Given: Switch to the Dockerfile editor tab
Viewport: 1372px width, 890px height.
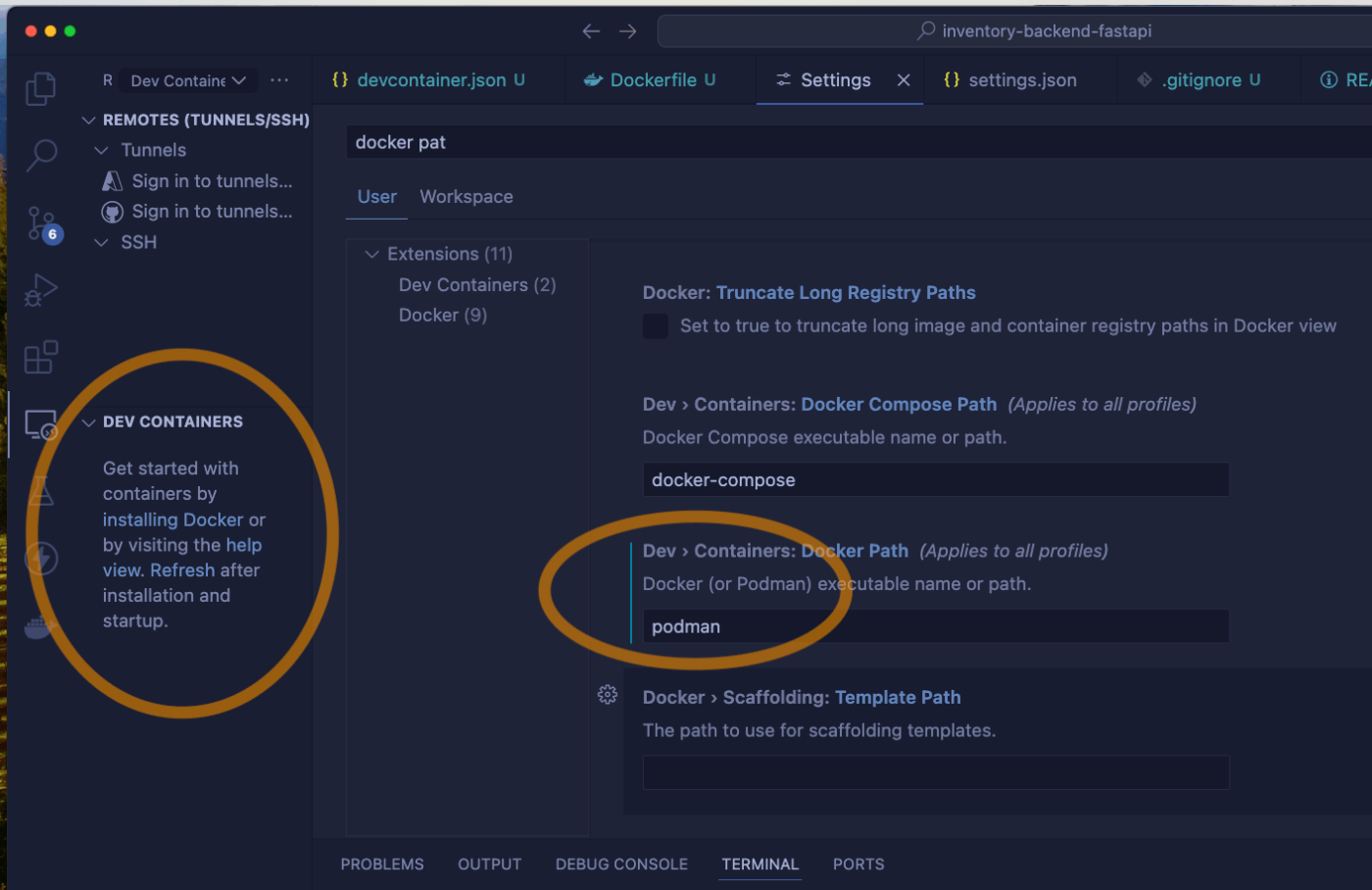Looking at the screenshot, I should (x=661, y=80).
